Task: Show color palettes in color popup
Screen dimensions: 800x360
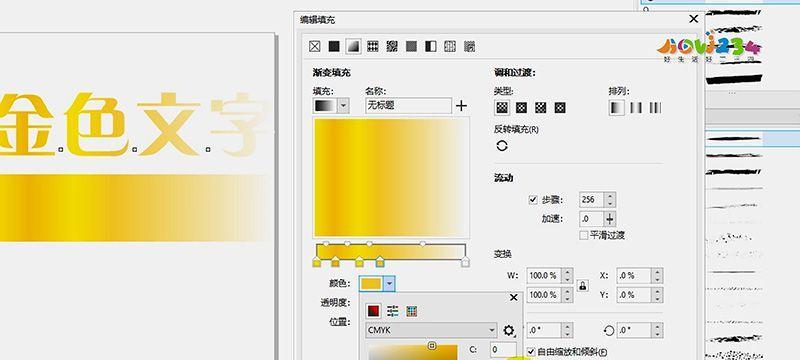Action: click(412, 311)
